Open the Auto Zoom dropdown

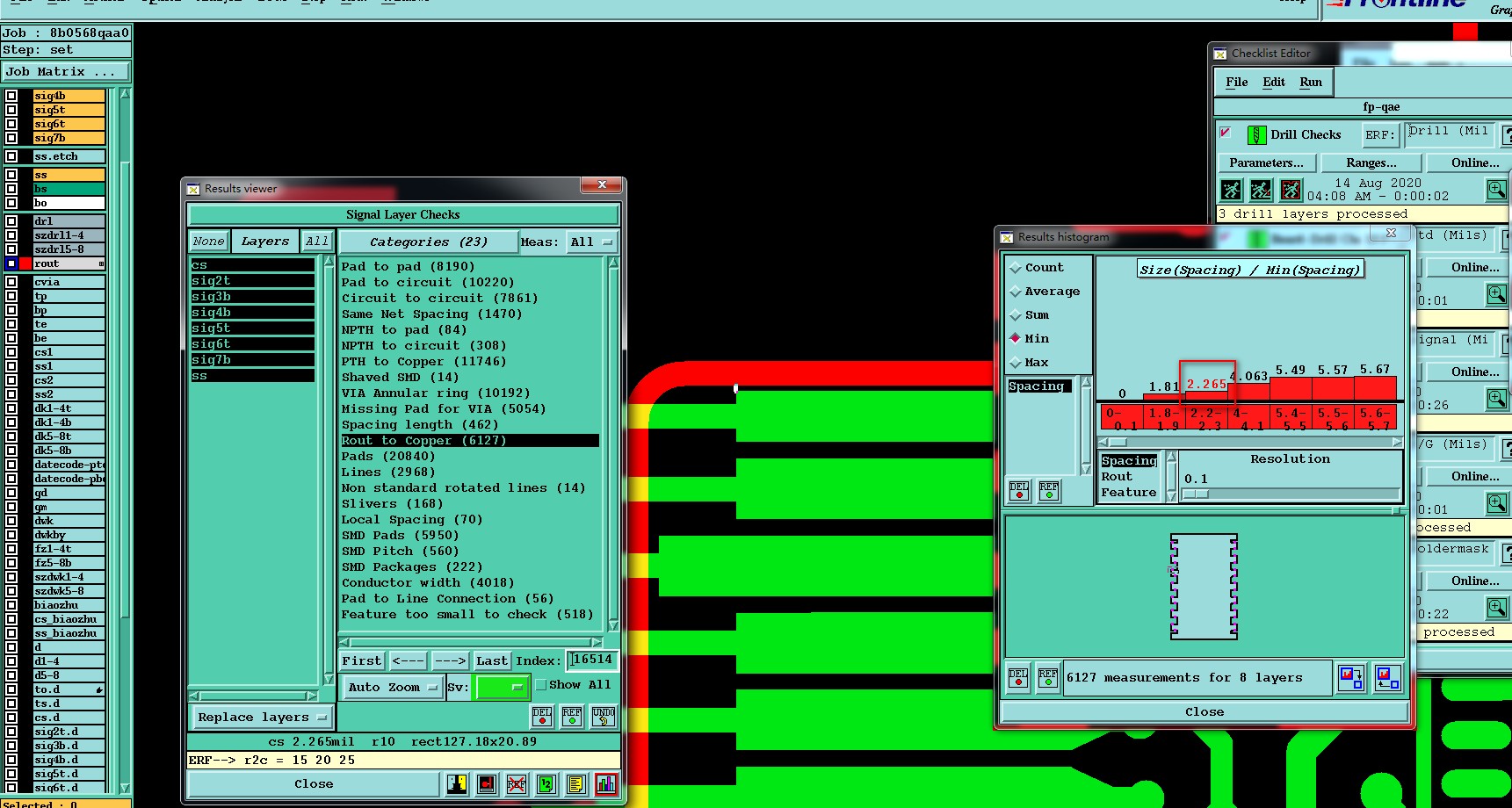(x=392, y=687)
